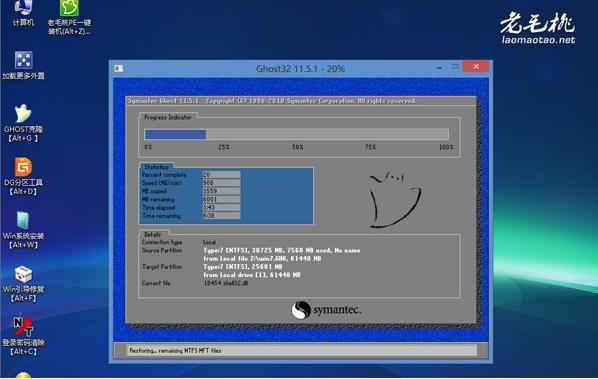This screenshot has width=598, height=379.
Task: Open the 计算机 desktop icon
Action: click(23, 12)
